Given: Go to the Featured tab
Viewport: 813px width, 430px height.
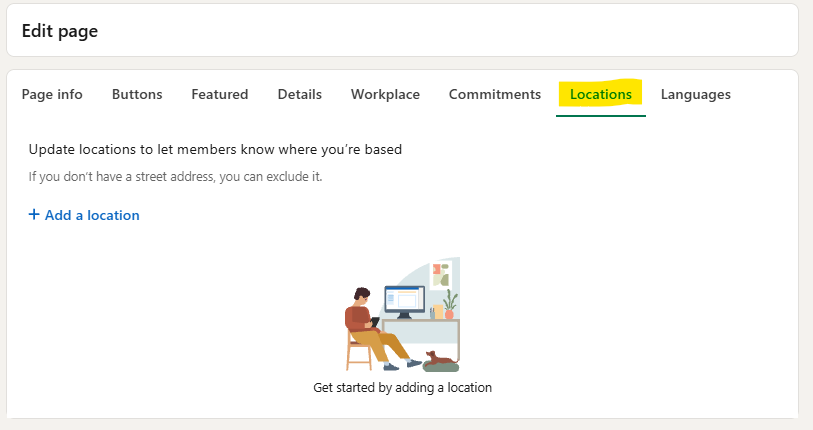Looking at the screenshot, I should pyautogui.click(x=219, y=94).
